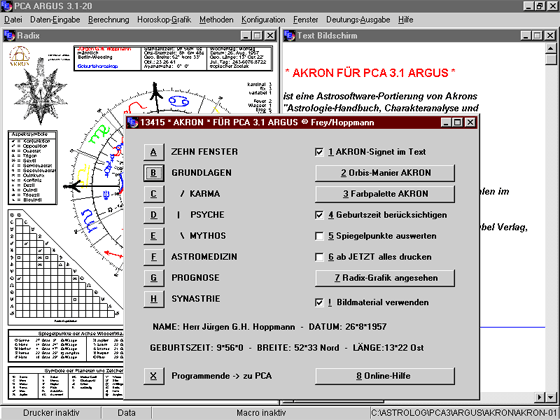Image resolution: width=560 pixels, height=420 pixels.
Task: Click the Aspektsymbole legend box in Radix
Action: 32,168
